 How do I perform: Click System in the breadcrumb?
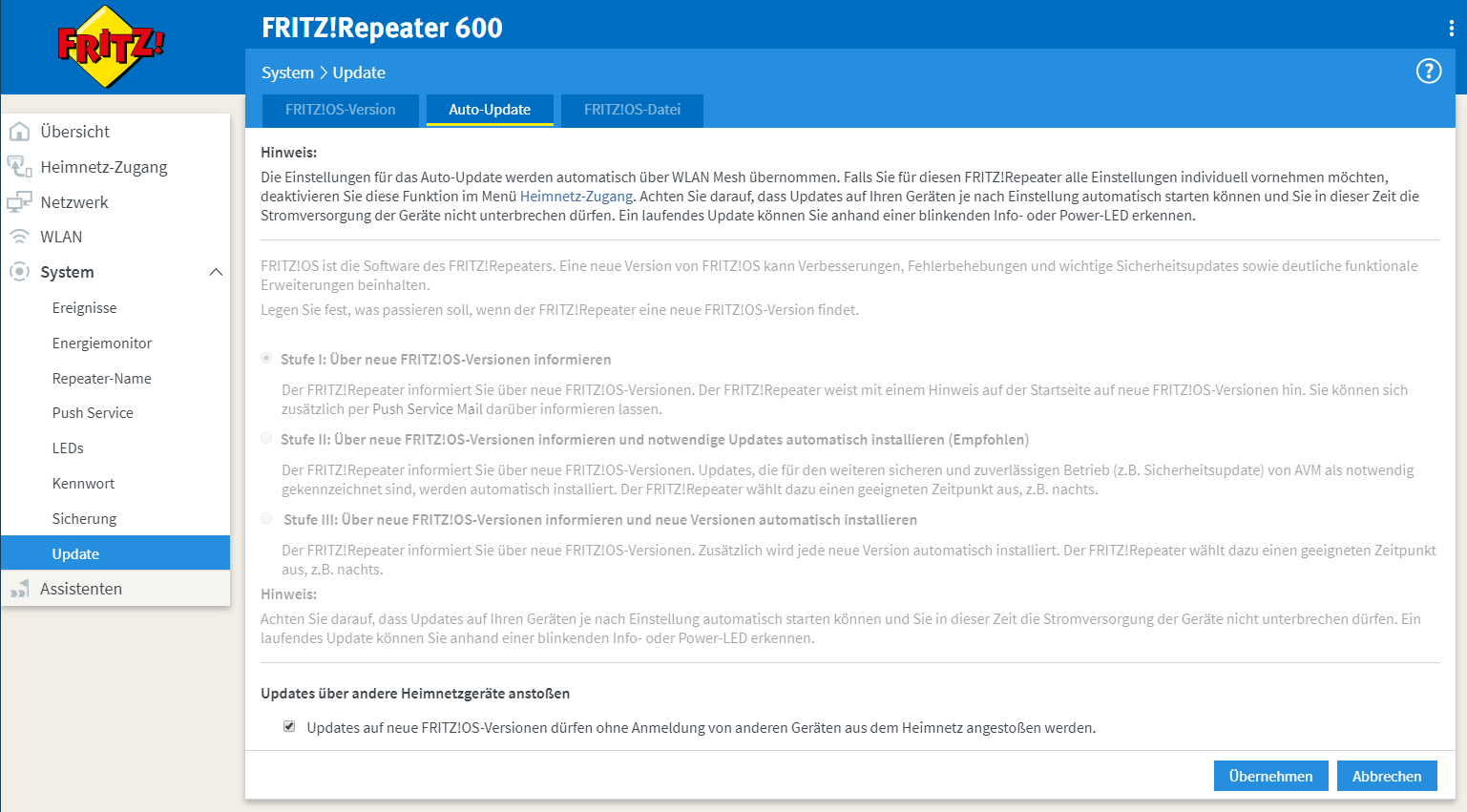point(287,73)
